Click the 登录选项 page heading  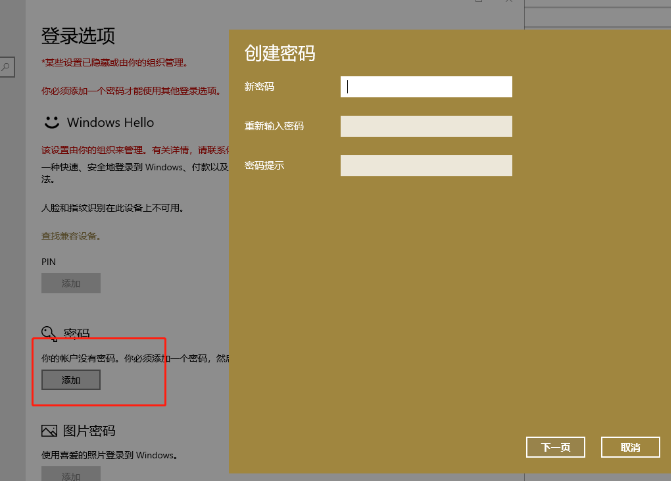(x=78, y=36)
